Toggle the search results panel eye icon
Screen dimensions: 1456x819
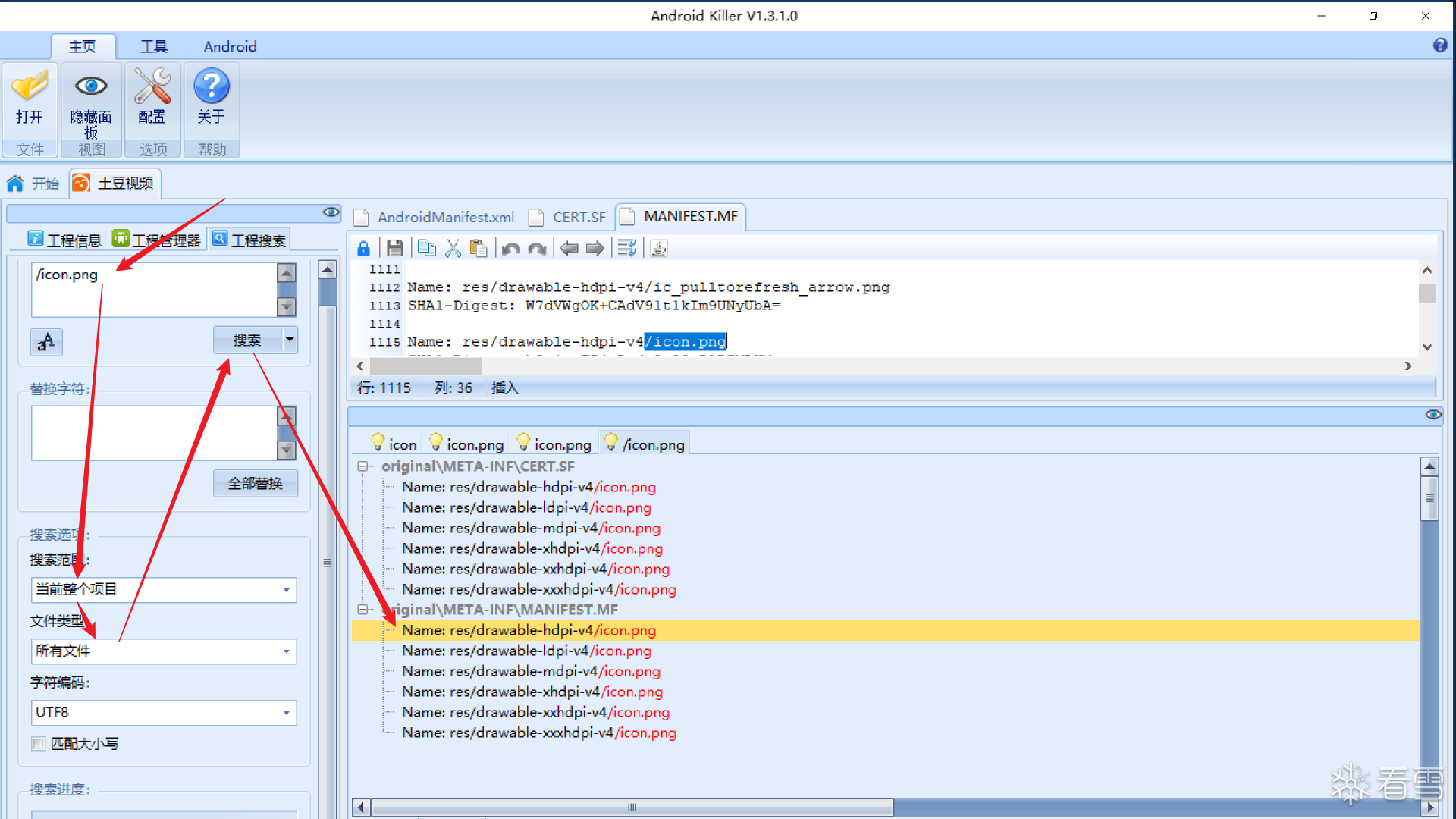coord(1432,415)
